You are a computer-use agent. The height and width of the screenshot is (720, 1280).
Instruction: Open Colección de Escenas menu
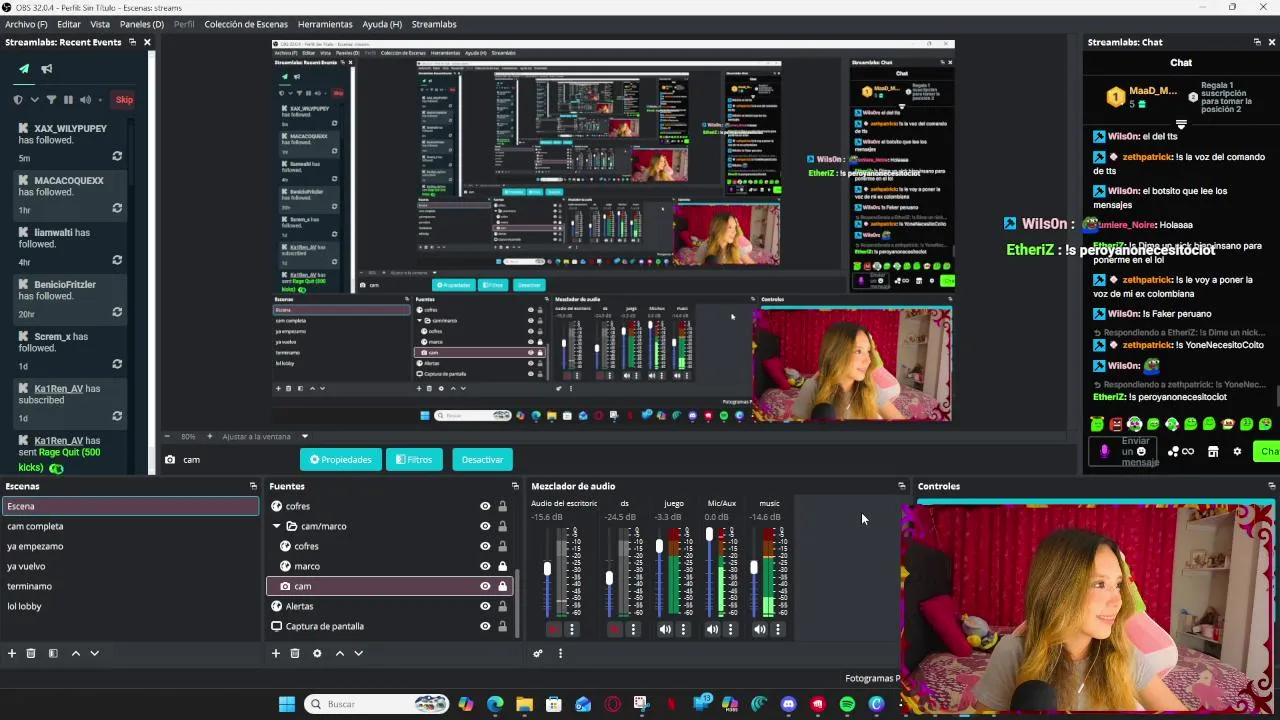tap(246, 24)
